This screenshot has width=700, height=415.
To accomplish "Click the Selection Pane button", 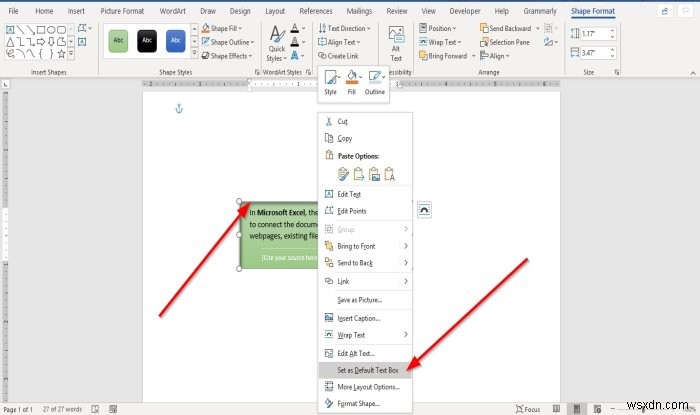I will point(504,42).
